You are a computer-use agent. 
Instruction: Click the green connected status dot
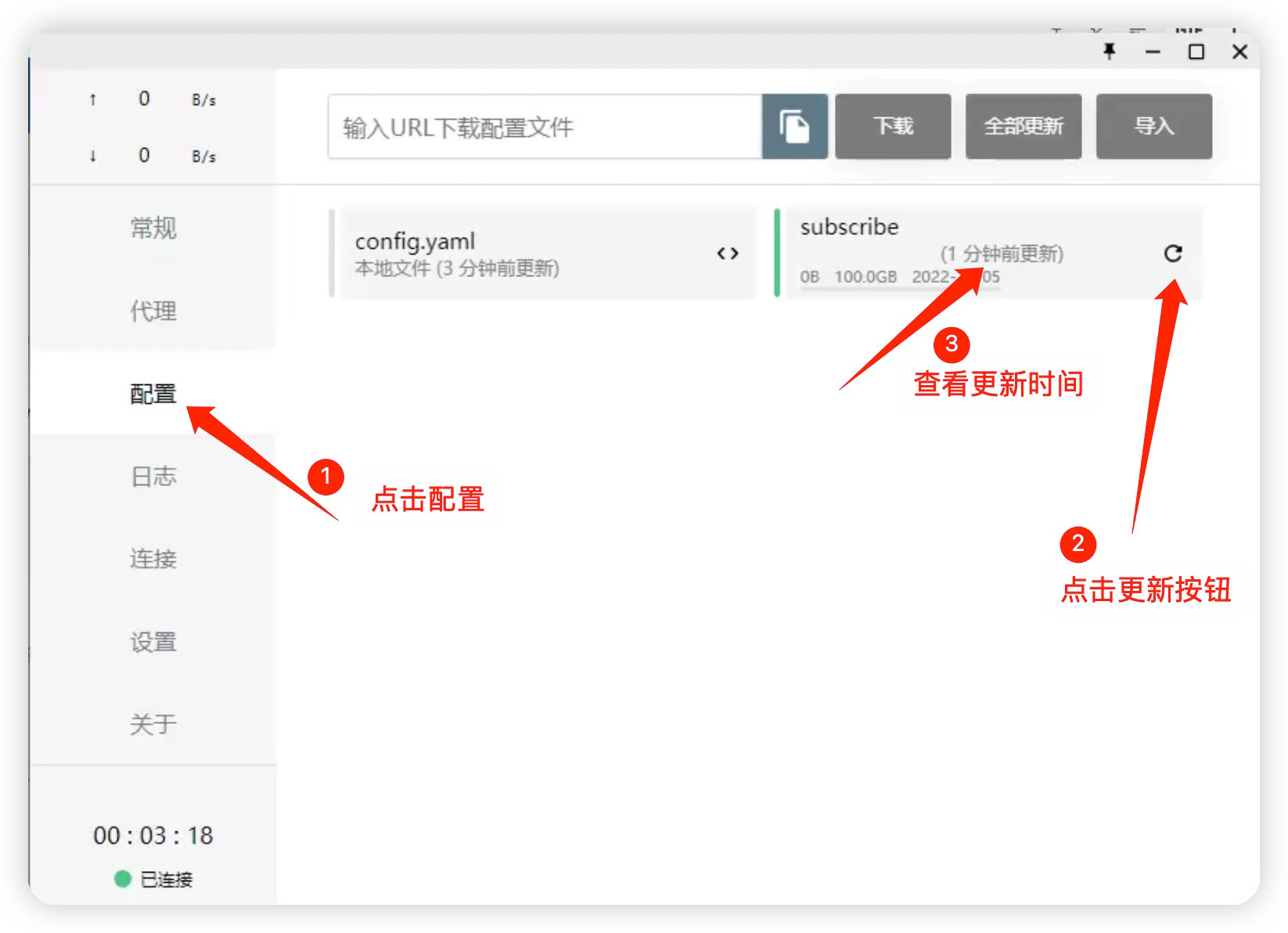122,879
